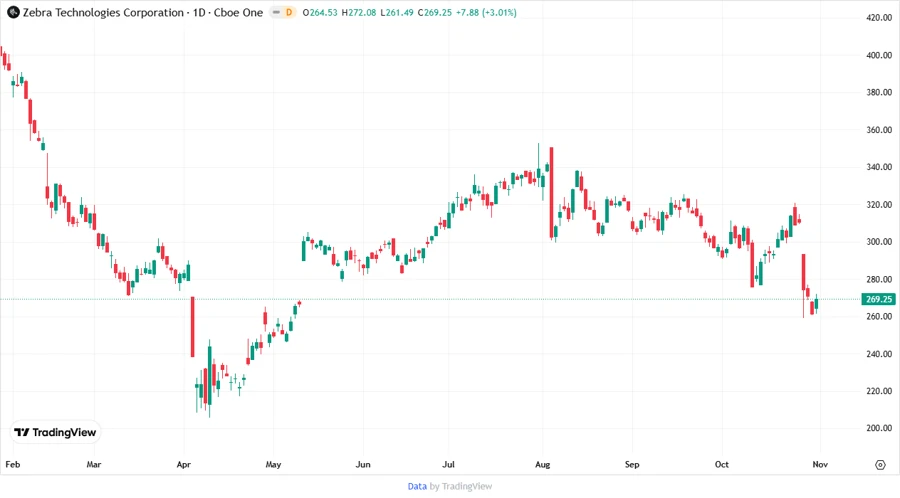Screen dimensions: 900x498
Task: Click the 280.00 price axis label
Action: (x=879, y=279)
